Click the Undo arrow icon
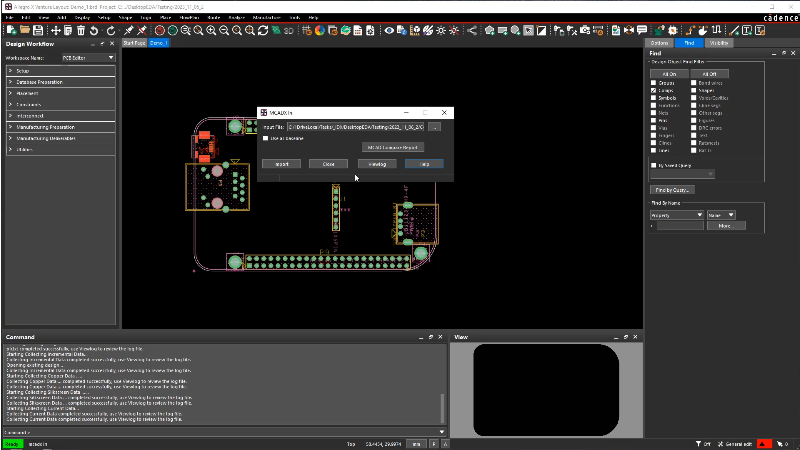800x450 pixels. click(x=94, y=31)
